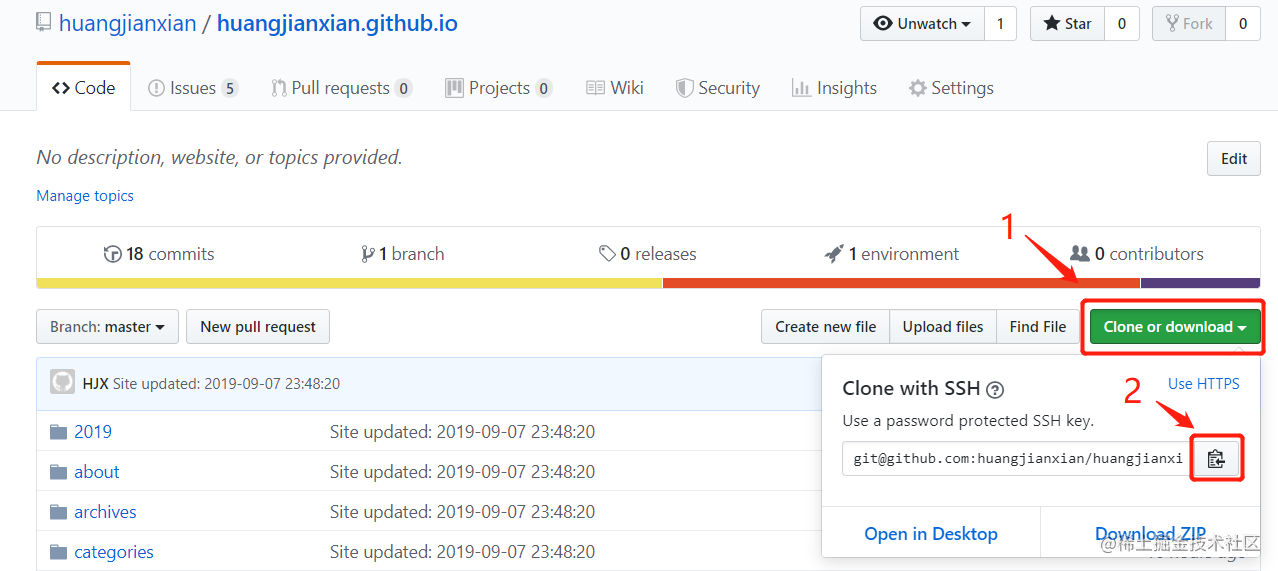Viewport: 1278px width, 571px height.
Task: Click the Upload files button
Action: pos(943,327)
